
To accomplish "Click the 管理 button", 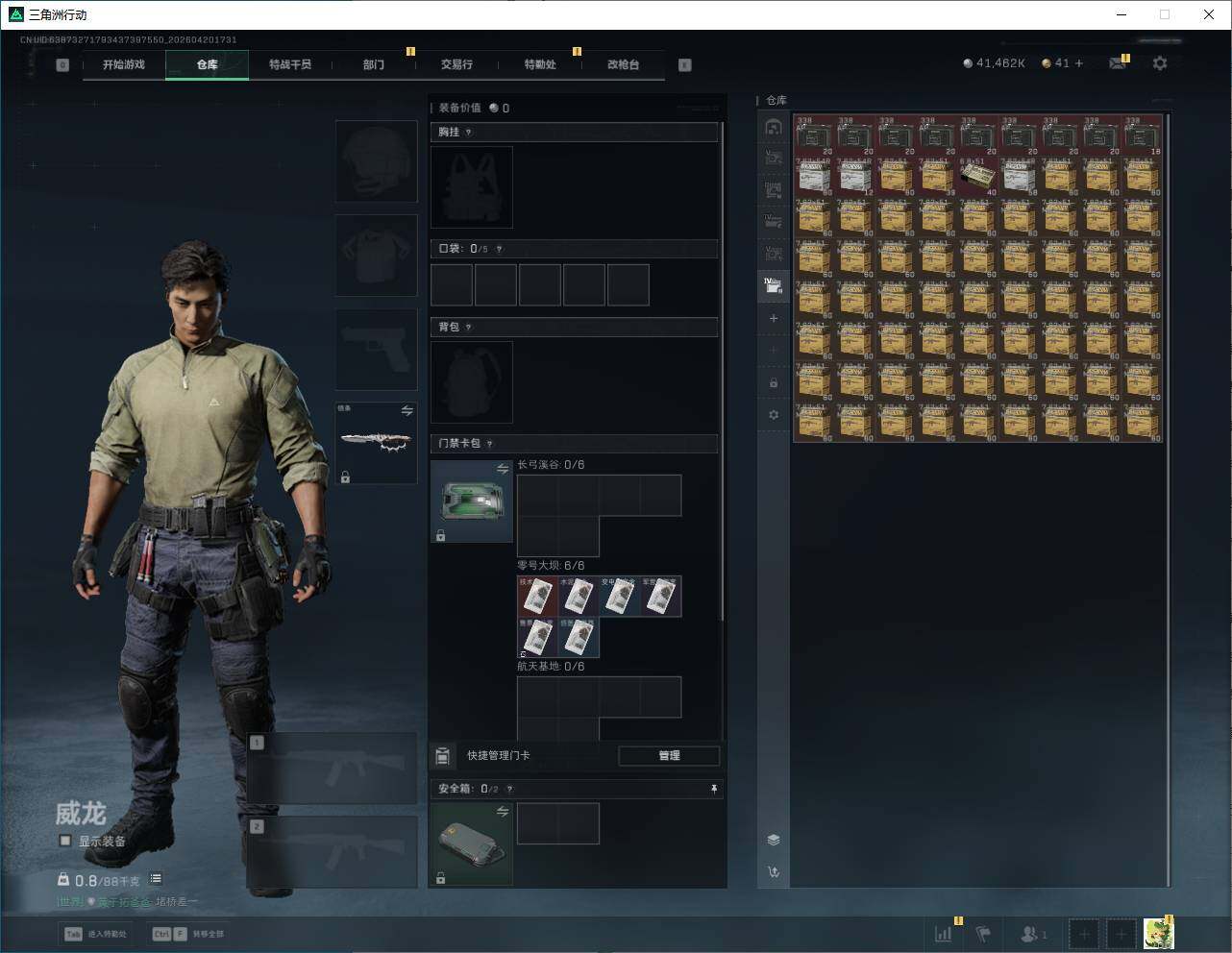I will point(669,756).
